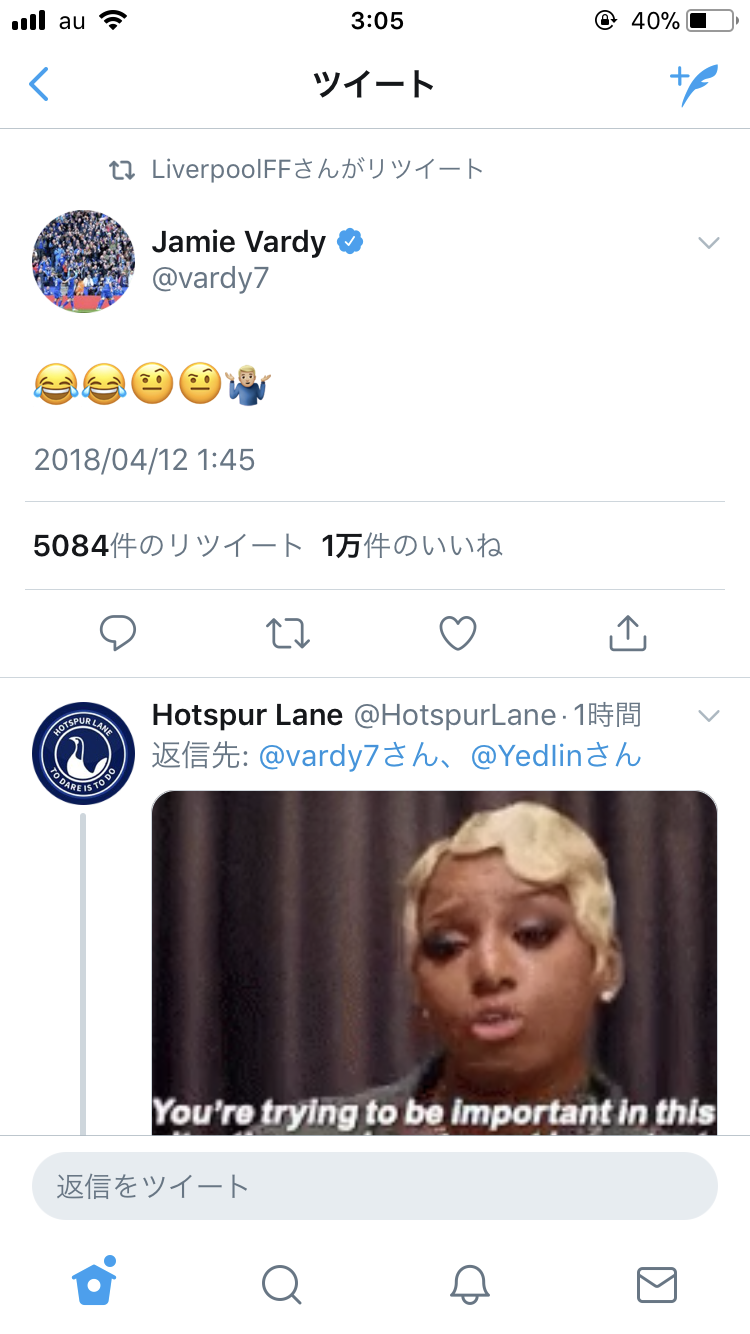Open the Search tab

tap(281, 1284)
